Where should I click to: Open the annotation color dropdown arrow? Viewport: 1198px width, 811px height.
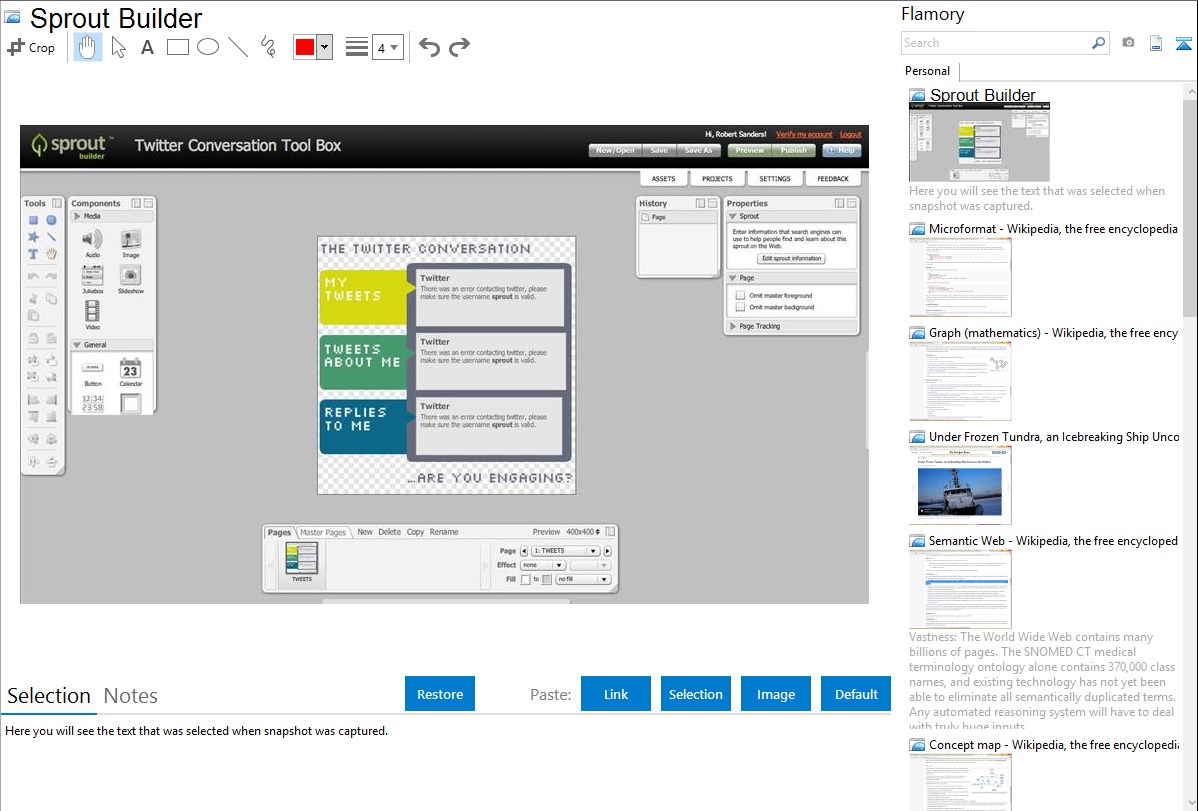(x=325, y=47)
